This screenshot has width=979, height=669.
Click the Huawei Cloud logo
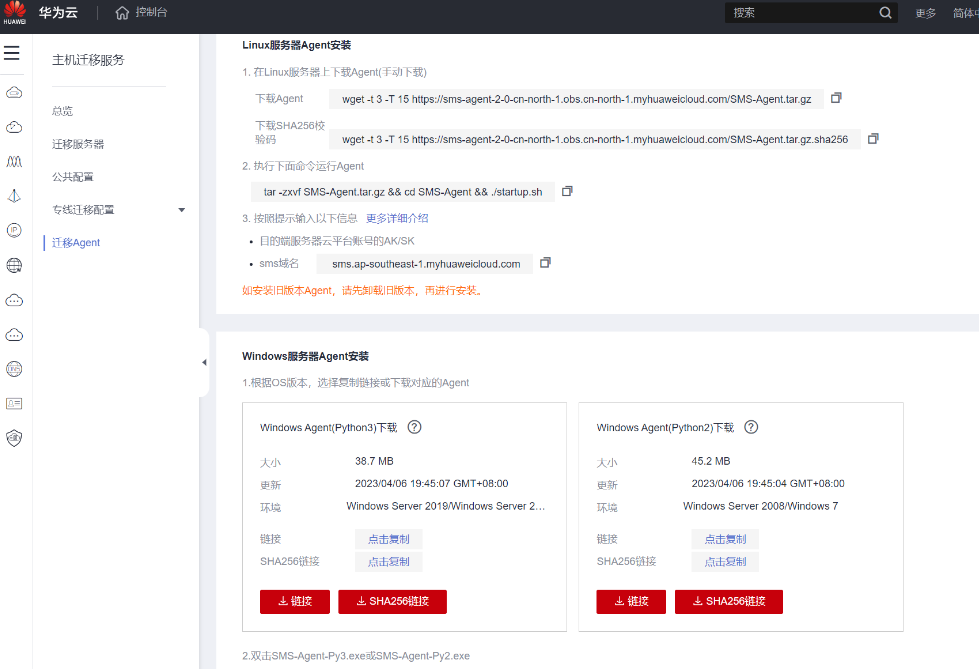(14, 12)
